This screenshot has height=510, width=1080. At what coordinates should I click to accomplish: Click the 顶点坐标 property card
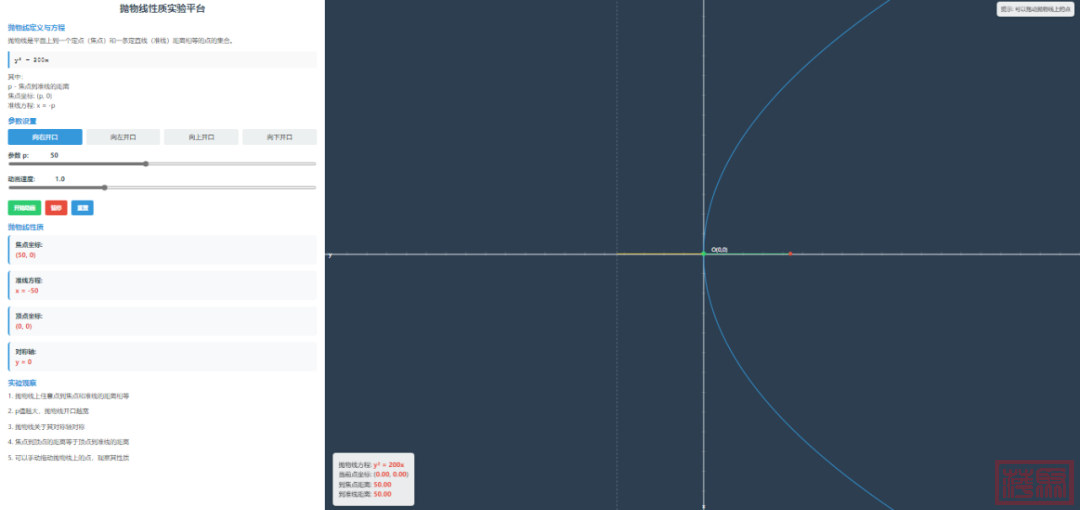pos(162,321)
